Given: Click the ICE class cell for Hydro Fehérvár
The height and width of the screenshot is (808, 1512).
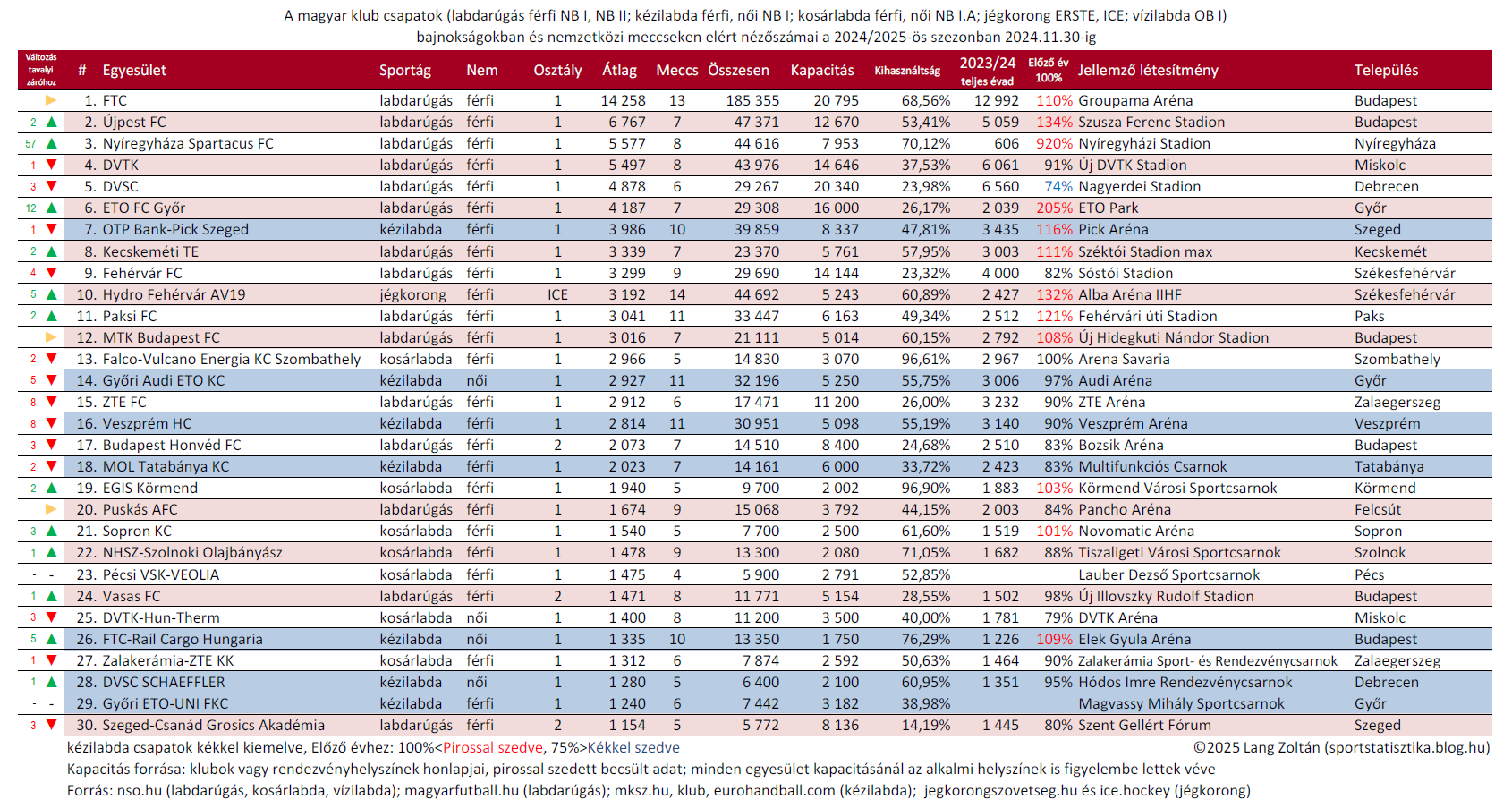Looking at the screenshot, I should click(557, 294).
